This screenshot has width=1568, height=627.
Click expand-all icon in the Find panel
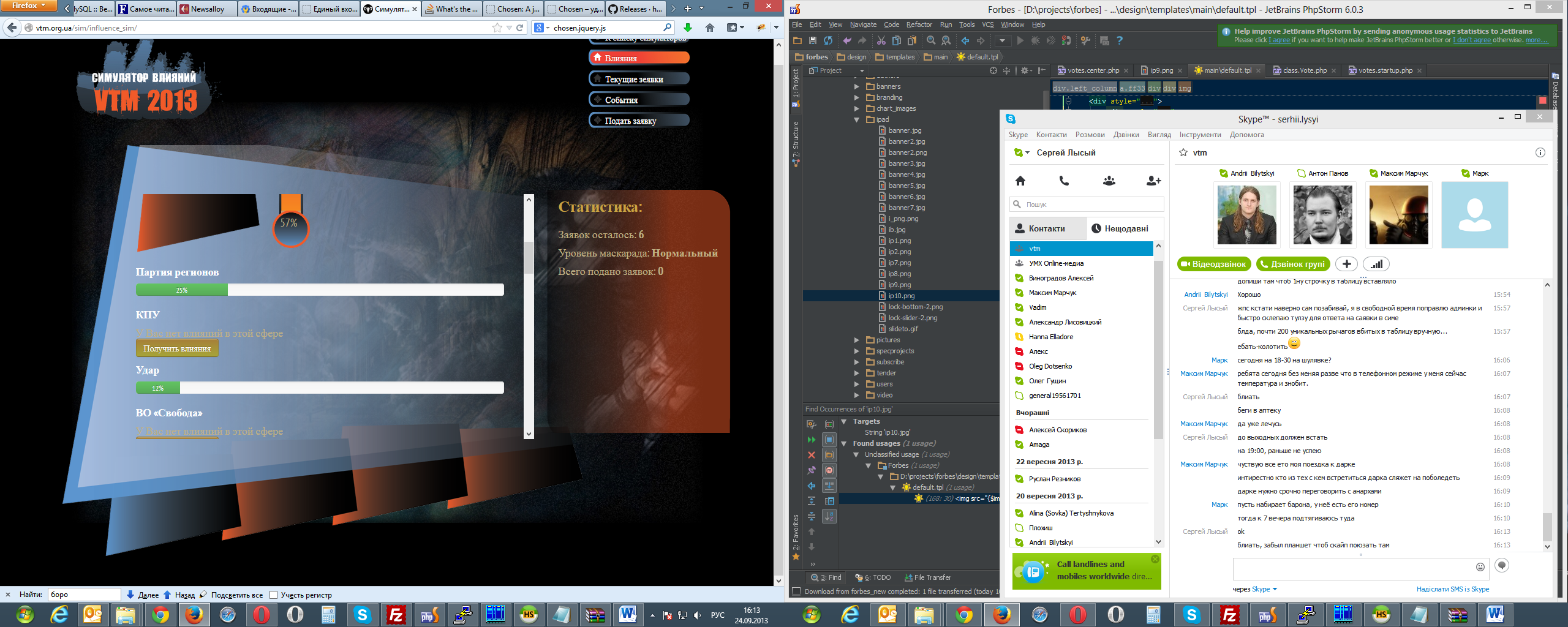point(812,501)
